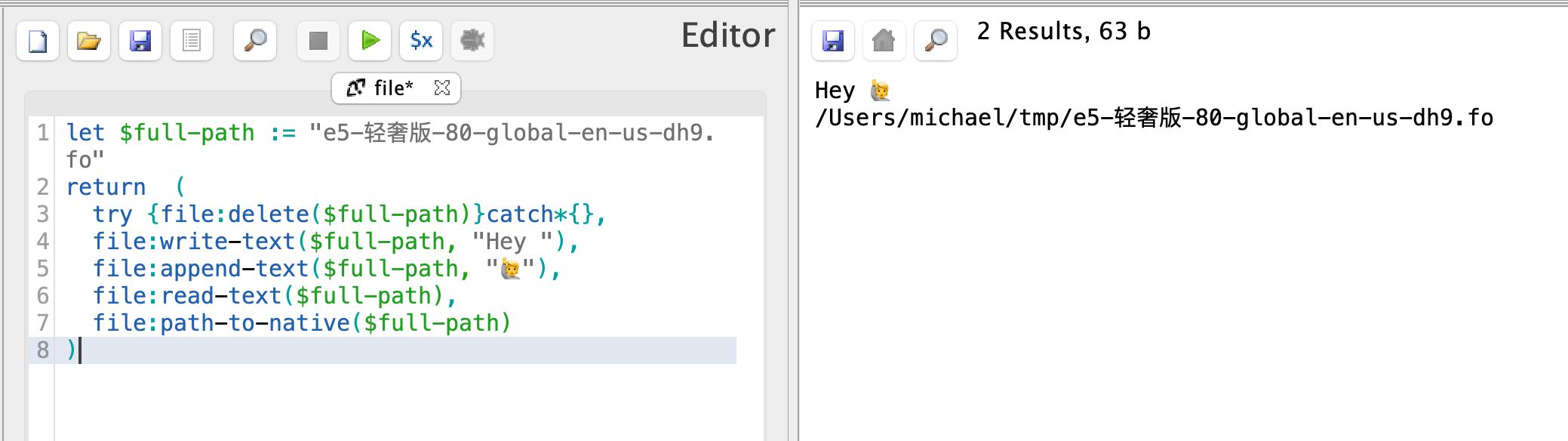Viewport: 1568px width, 441px height.
Task: Click the home icon in the result panel
Action: click(884, 41)
